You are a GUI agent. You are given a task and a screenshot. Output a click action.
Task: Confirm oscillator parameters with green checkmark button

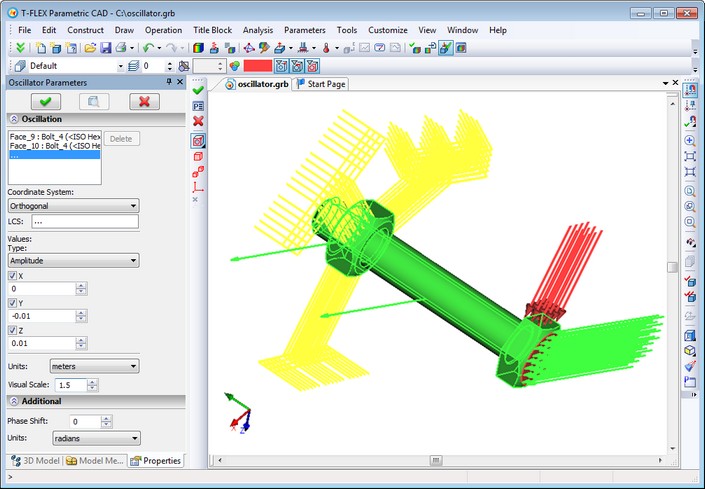point(44,101)
